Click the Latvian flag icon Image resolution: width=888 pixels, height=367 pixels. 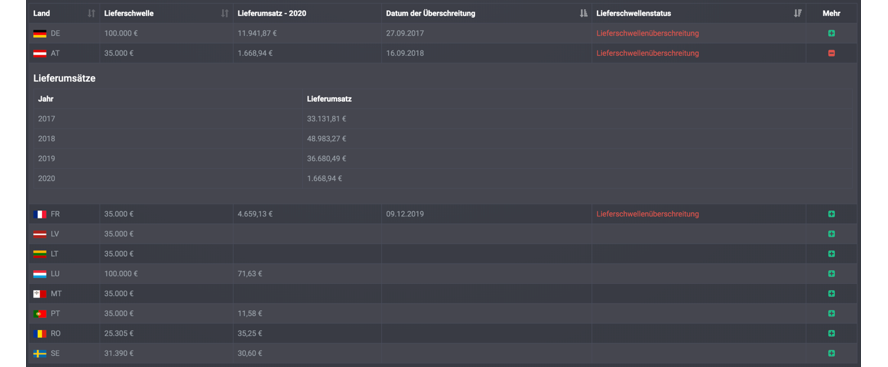[x=40, y=234]
